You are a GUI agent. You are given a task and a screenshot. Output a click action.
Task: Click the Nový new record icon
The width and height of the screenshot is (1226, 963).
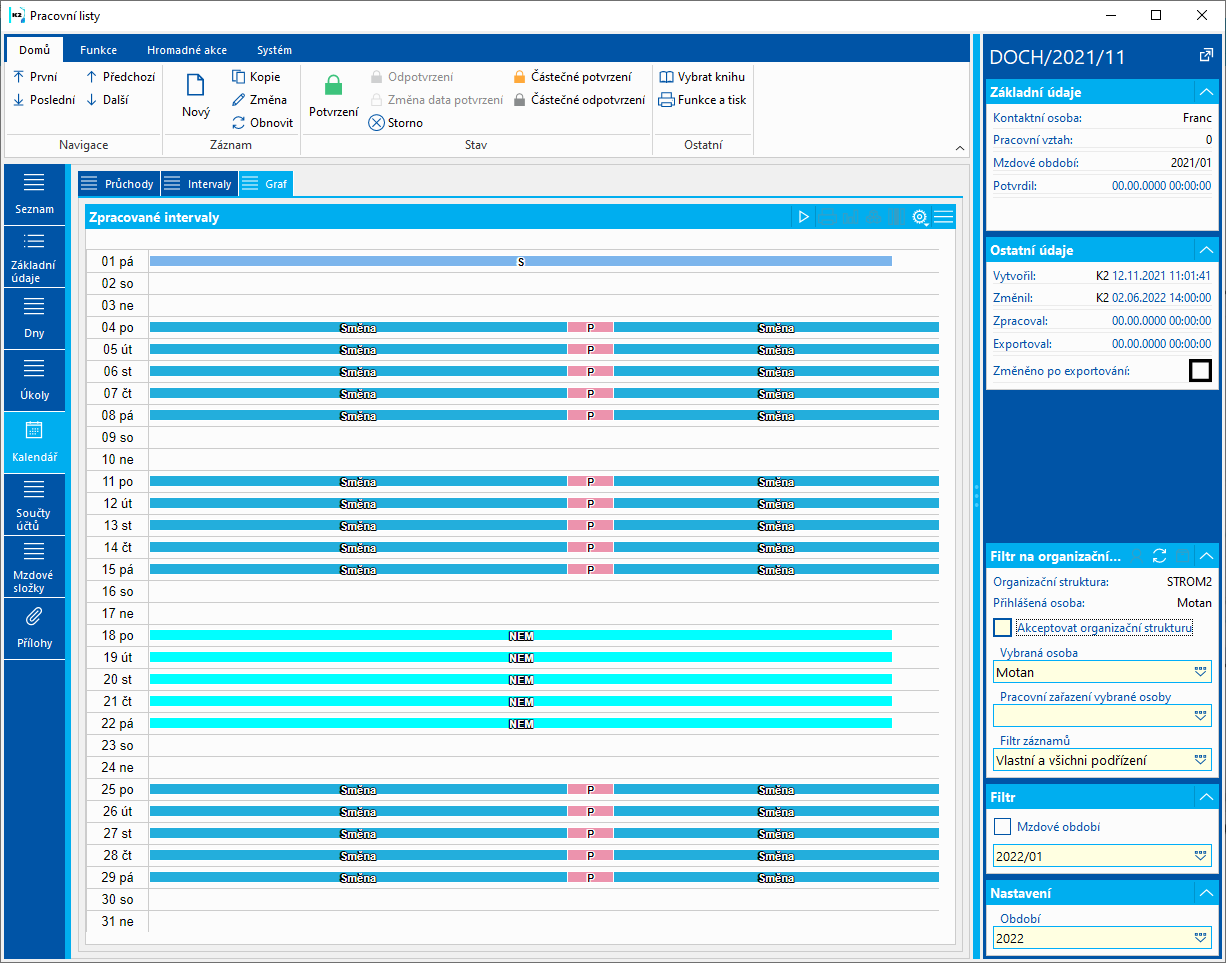[195, 86]
